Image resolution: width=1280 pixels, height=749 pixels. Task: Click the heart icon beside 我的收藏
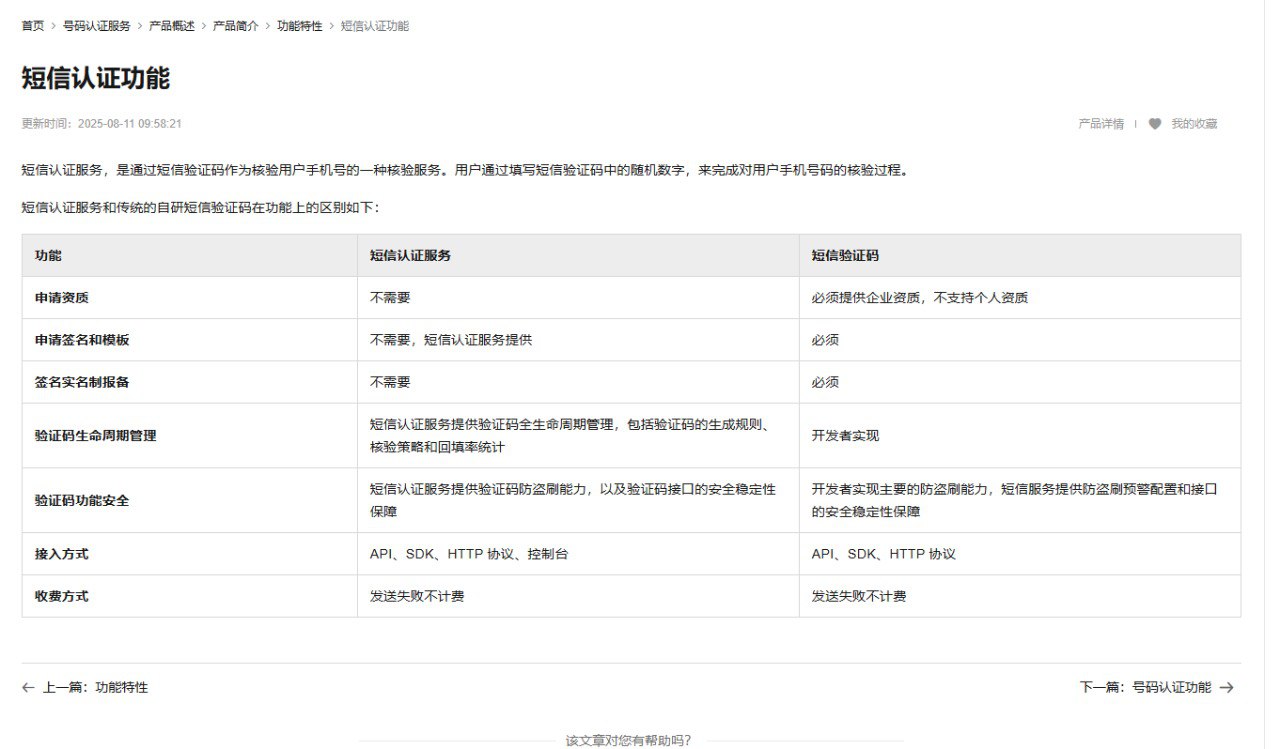(x=1155, y=124)
